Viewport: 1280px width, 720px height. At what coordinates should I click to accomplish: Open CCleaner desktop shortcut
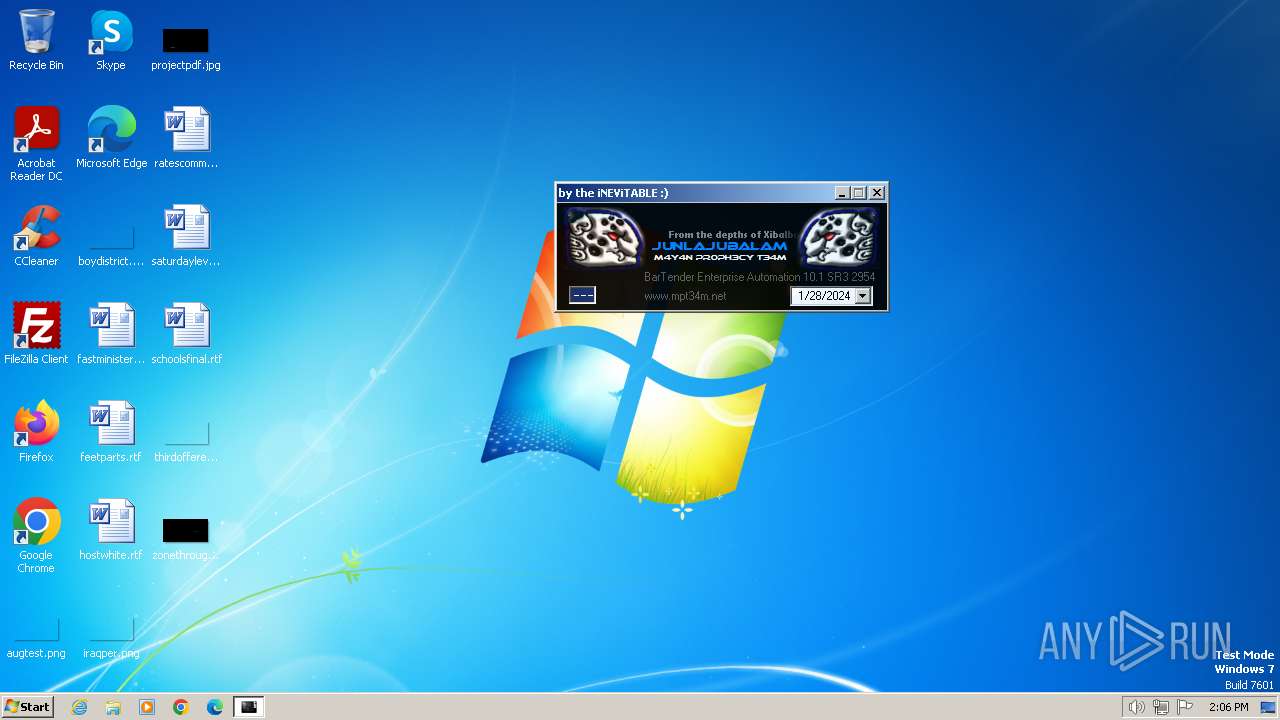click(36, 236)
